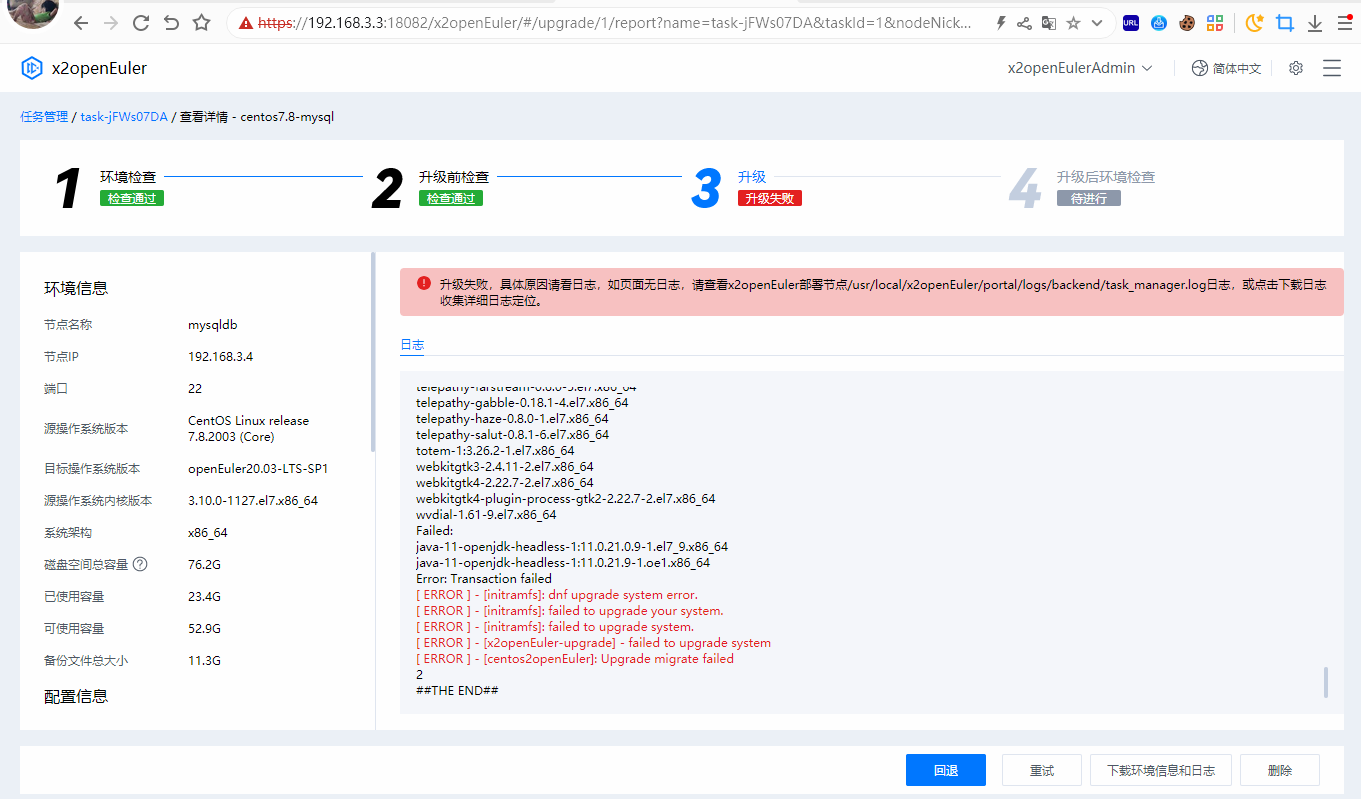
Task: Go back with the browser back arrow
Action: coord(81,22)
